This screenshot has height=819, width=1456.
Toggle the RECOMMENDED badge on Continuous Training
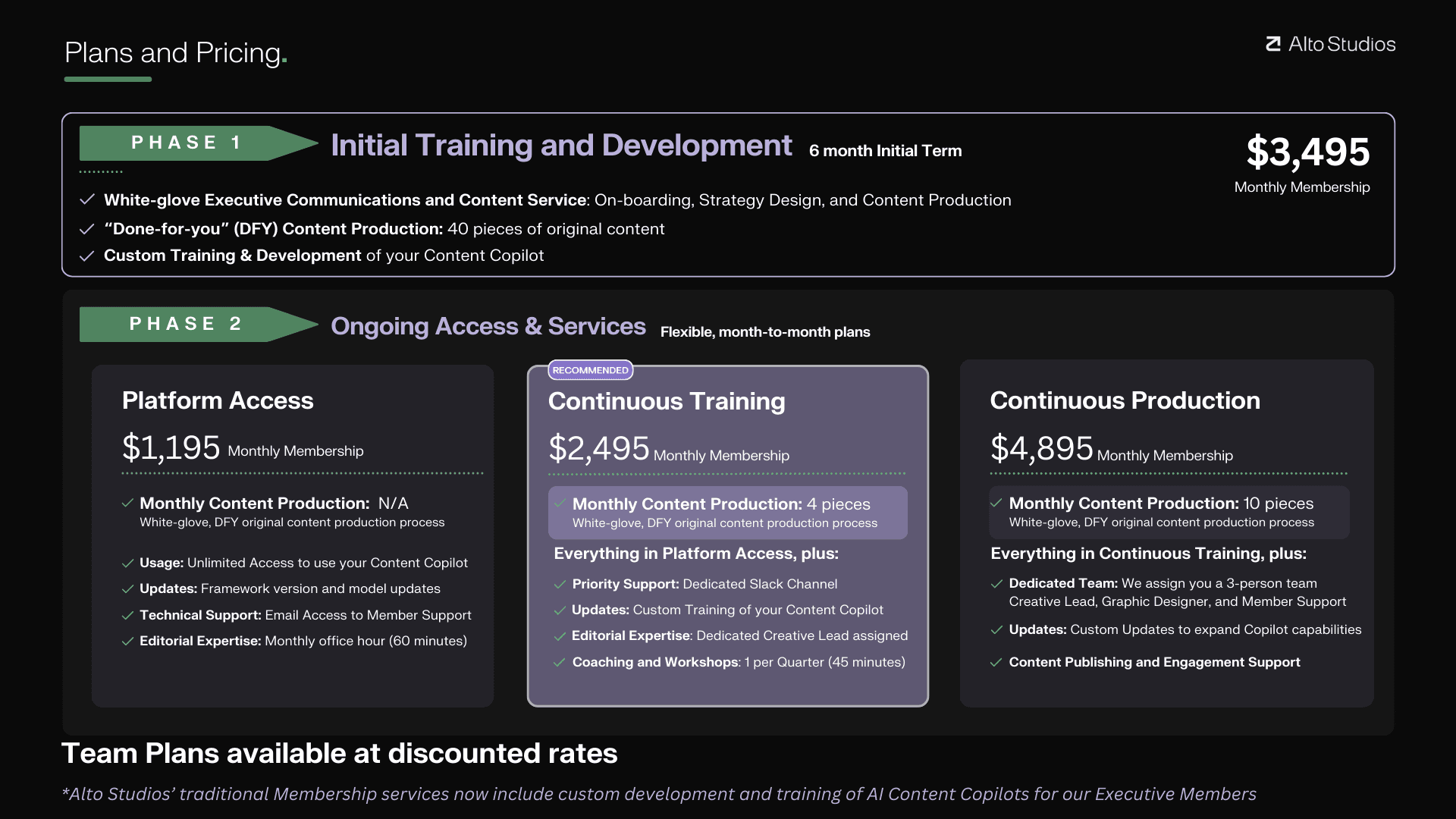point(591,370)
